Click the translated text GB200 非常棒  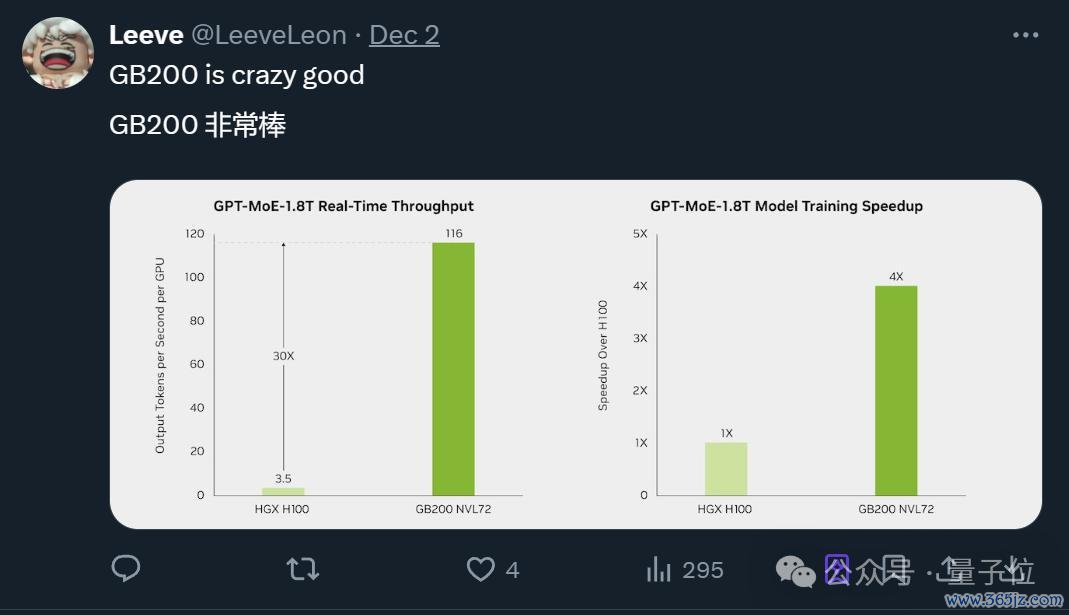(x=198, y=125)
